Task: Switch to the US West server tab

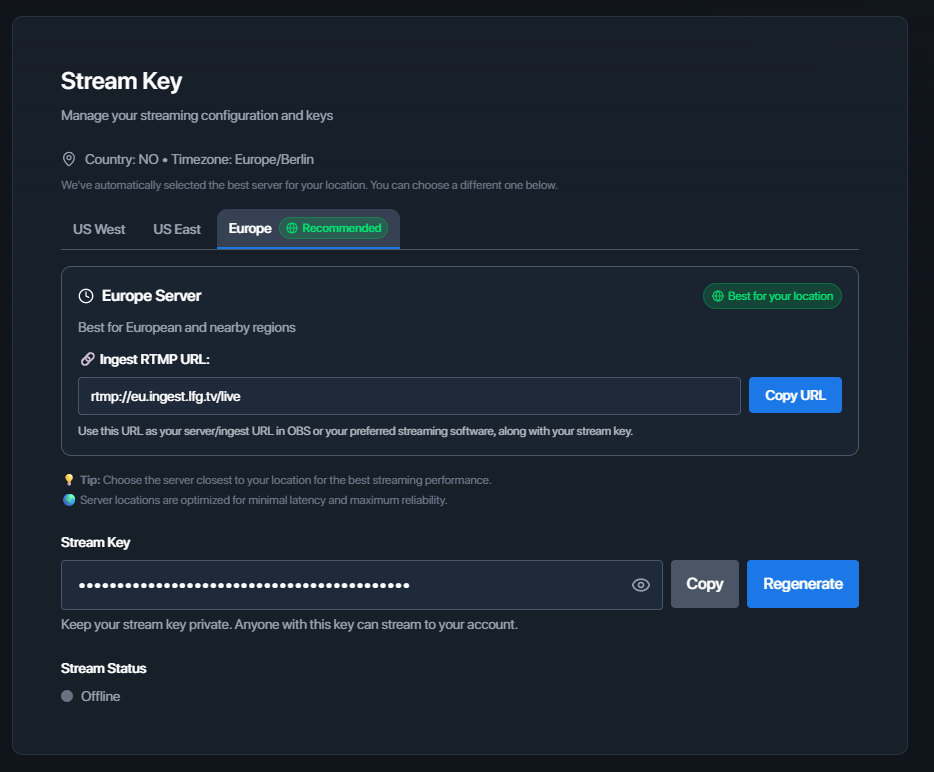Action: click(x=99, y=229)
